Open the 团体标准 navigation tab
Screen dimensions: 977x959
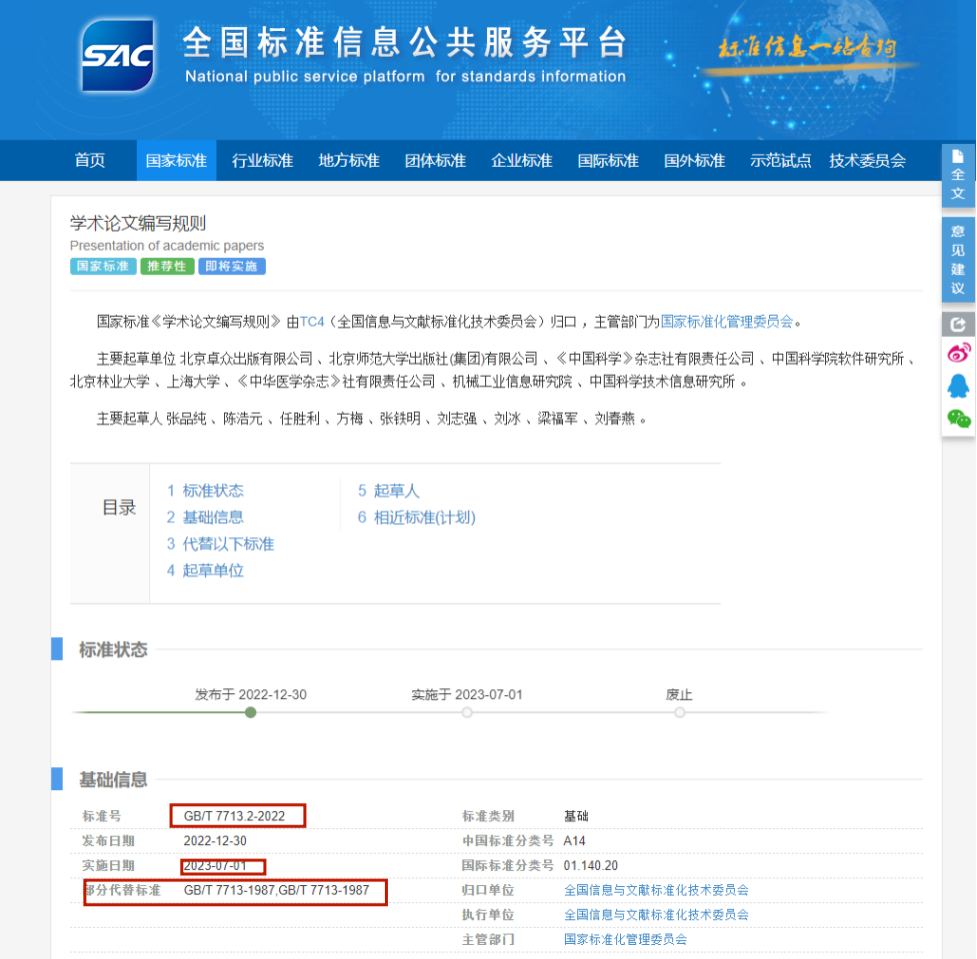[x=435, y=161]
